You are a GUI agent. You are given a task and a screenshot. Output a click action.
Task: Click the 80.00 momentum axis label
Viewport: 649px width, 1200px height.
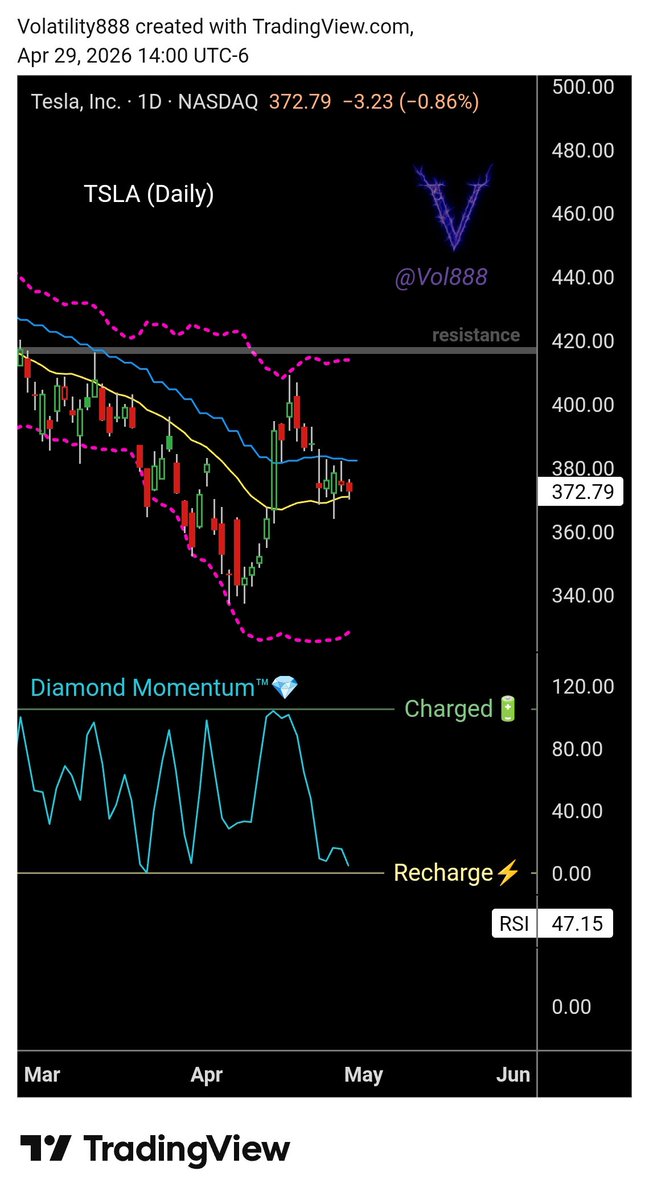(x=577, y=749)
